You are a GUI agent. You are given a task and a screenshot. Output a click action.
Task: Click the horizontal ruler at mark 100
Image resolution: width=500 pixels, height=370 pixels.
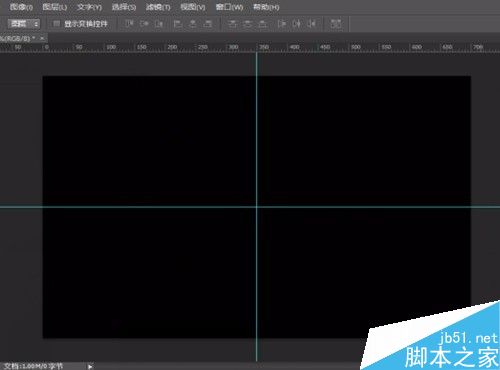point(111,47)
